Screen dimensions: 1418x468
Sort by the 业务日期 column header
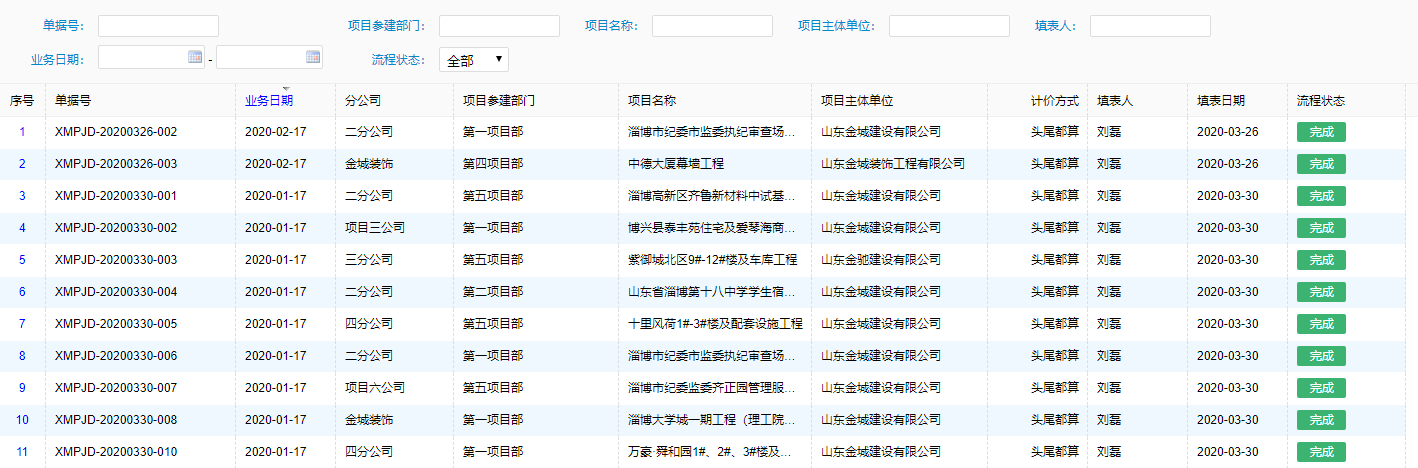[x=269, y=101]
